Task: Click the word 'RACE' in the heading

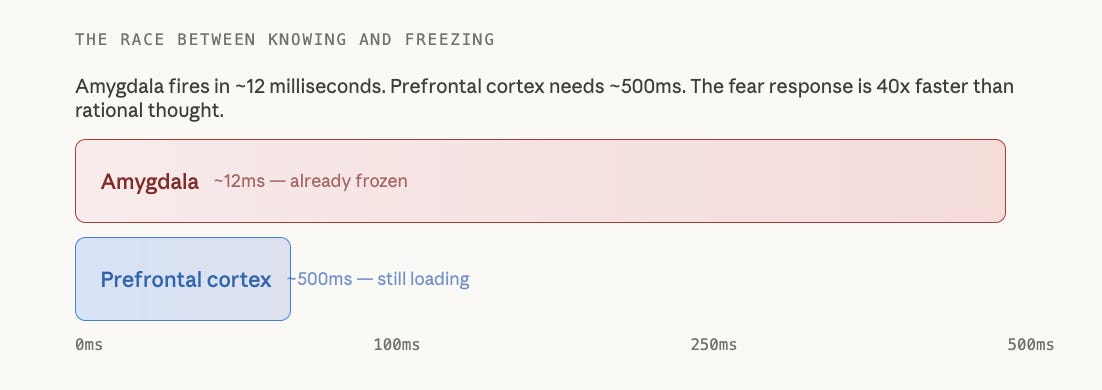Action: [143, 39]
